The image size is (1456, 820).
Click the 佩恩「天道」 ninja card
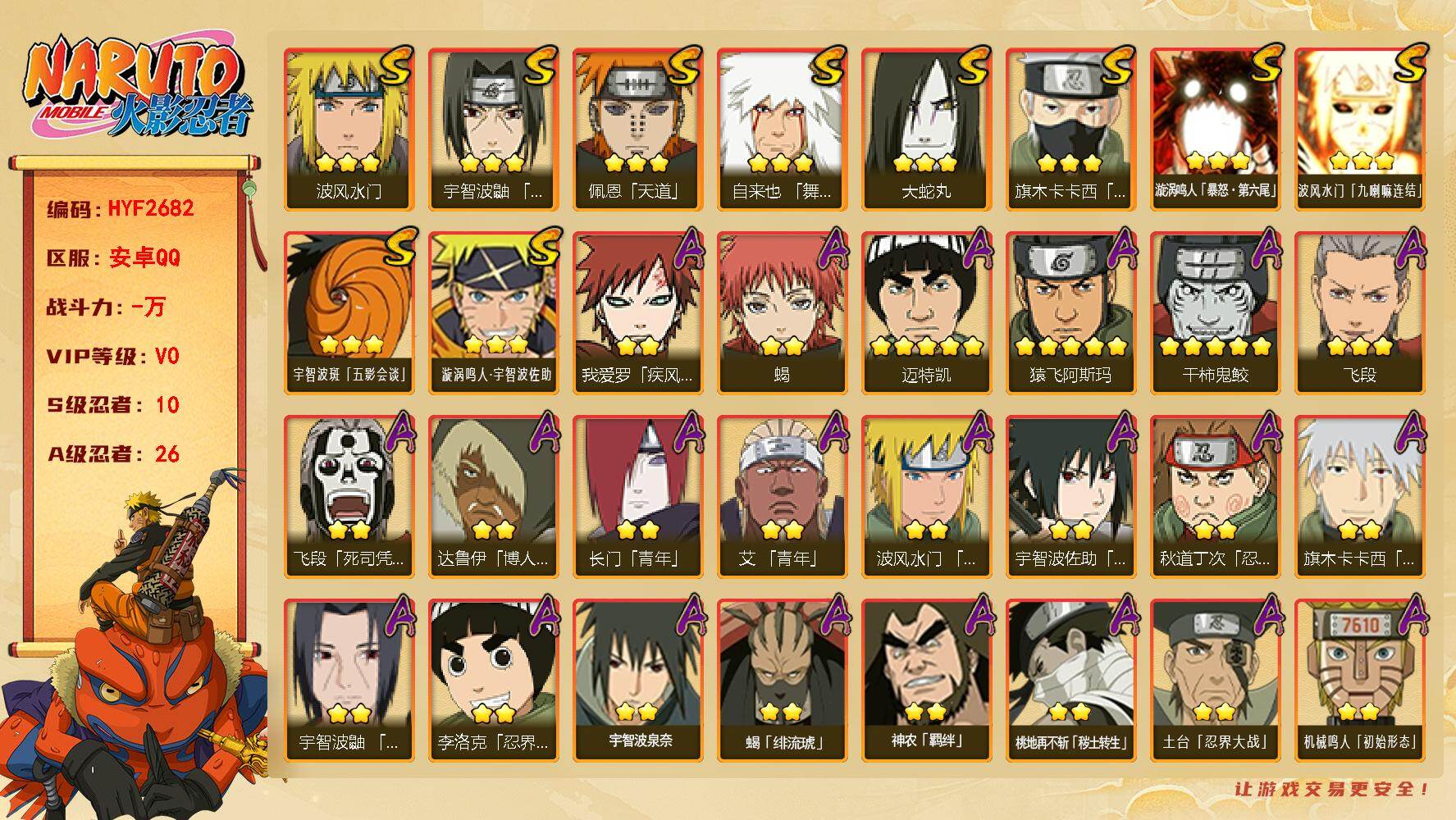point(637,129)
